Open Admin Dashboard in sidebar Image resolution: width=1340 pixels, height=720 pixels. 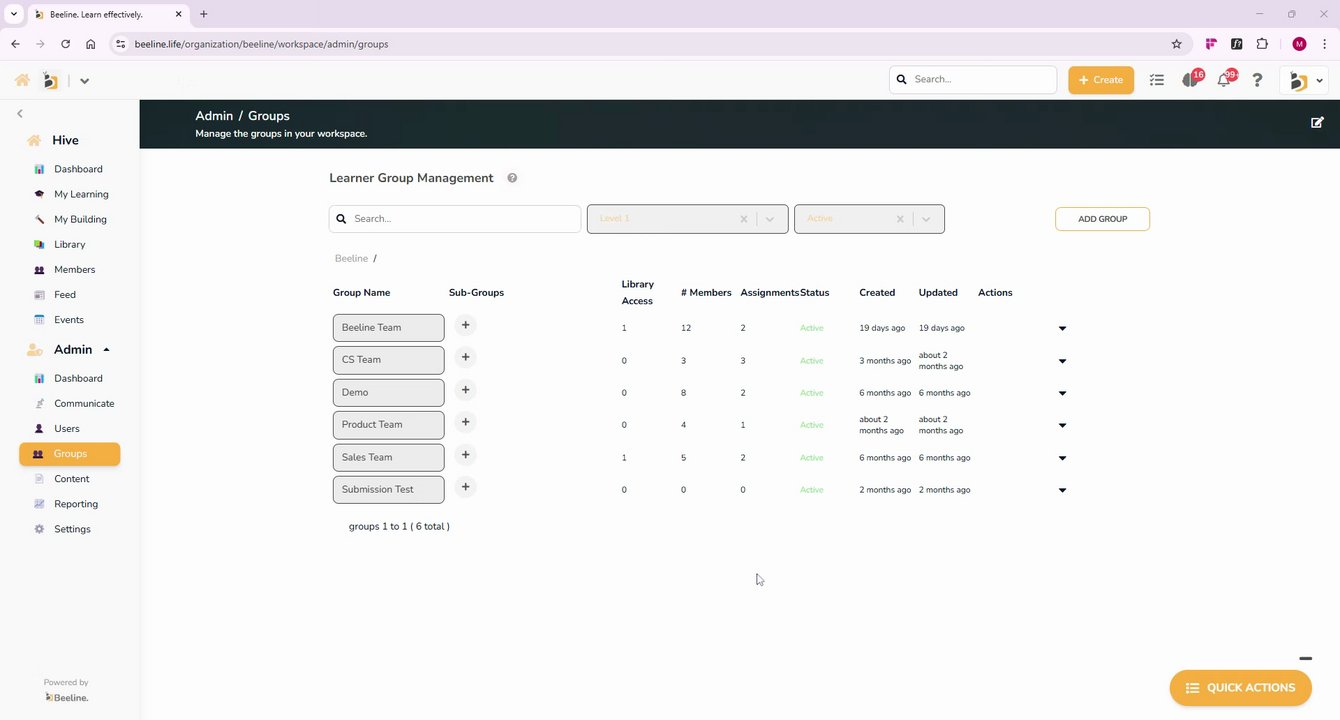pos(78,378)
